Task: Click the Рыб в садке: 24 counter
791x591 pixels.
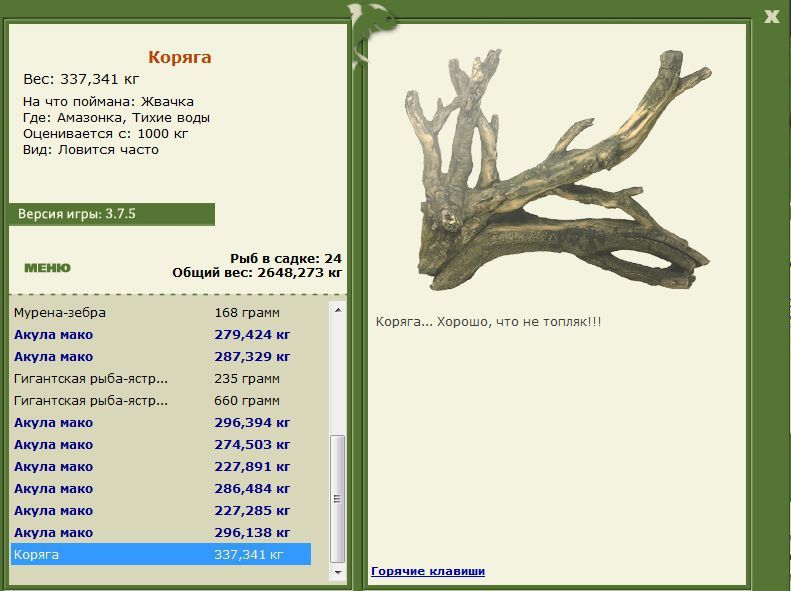Action: pos(286,259)
